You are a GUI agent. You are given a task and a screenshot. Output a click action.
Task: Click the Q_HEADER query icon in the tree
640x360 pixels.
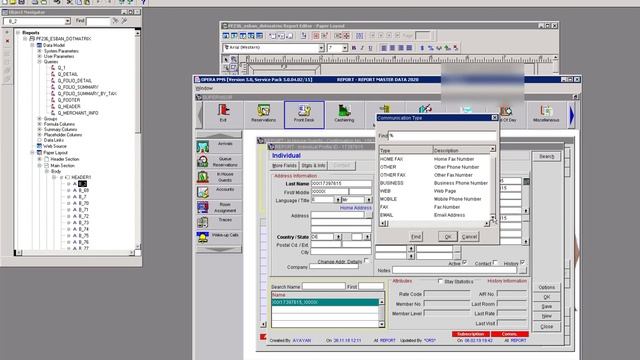pyautogui.click(x=53, y=107)
